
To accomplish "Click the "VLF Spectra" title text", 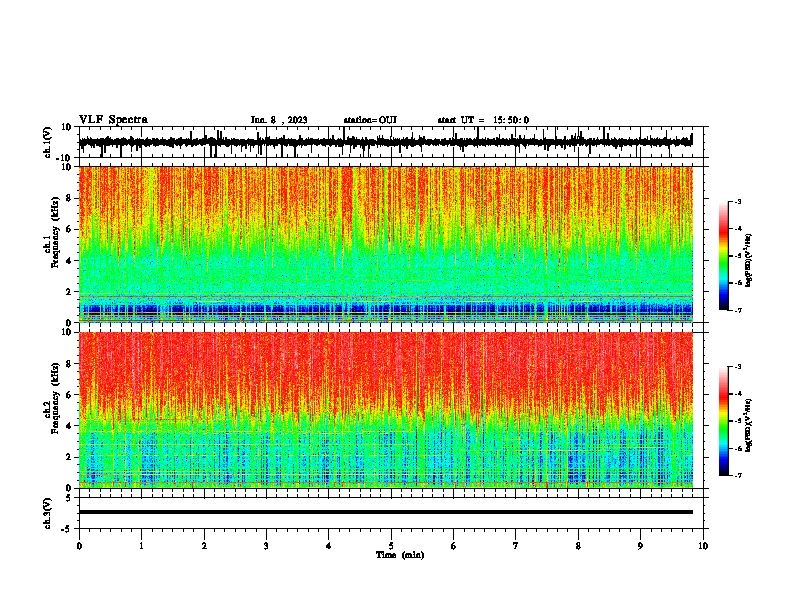I will tap(113, 120).
